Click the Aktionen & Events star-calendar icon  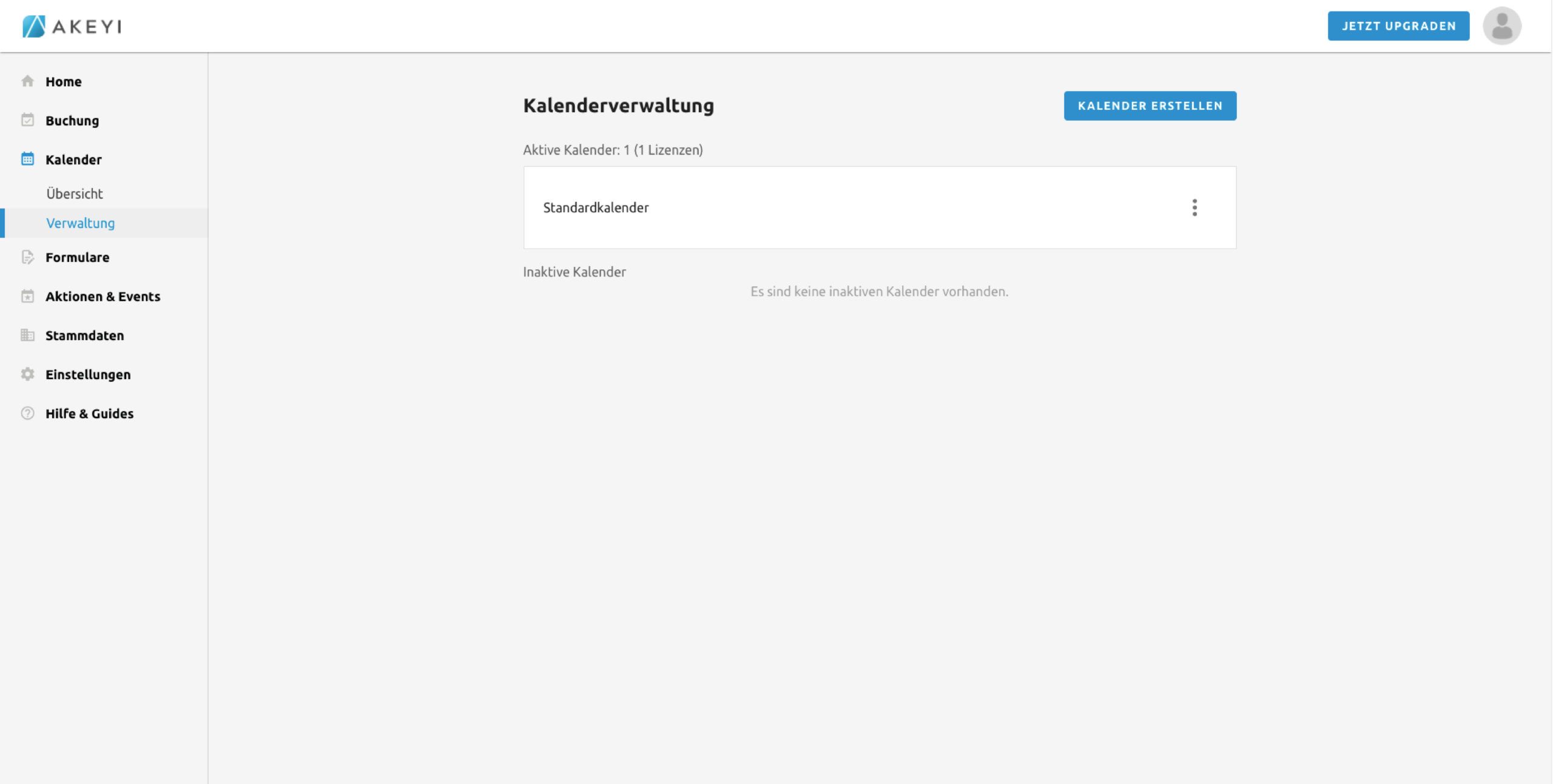[27, 297]
